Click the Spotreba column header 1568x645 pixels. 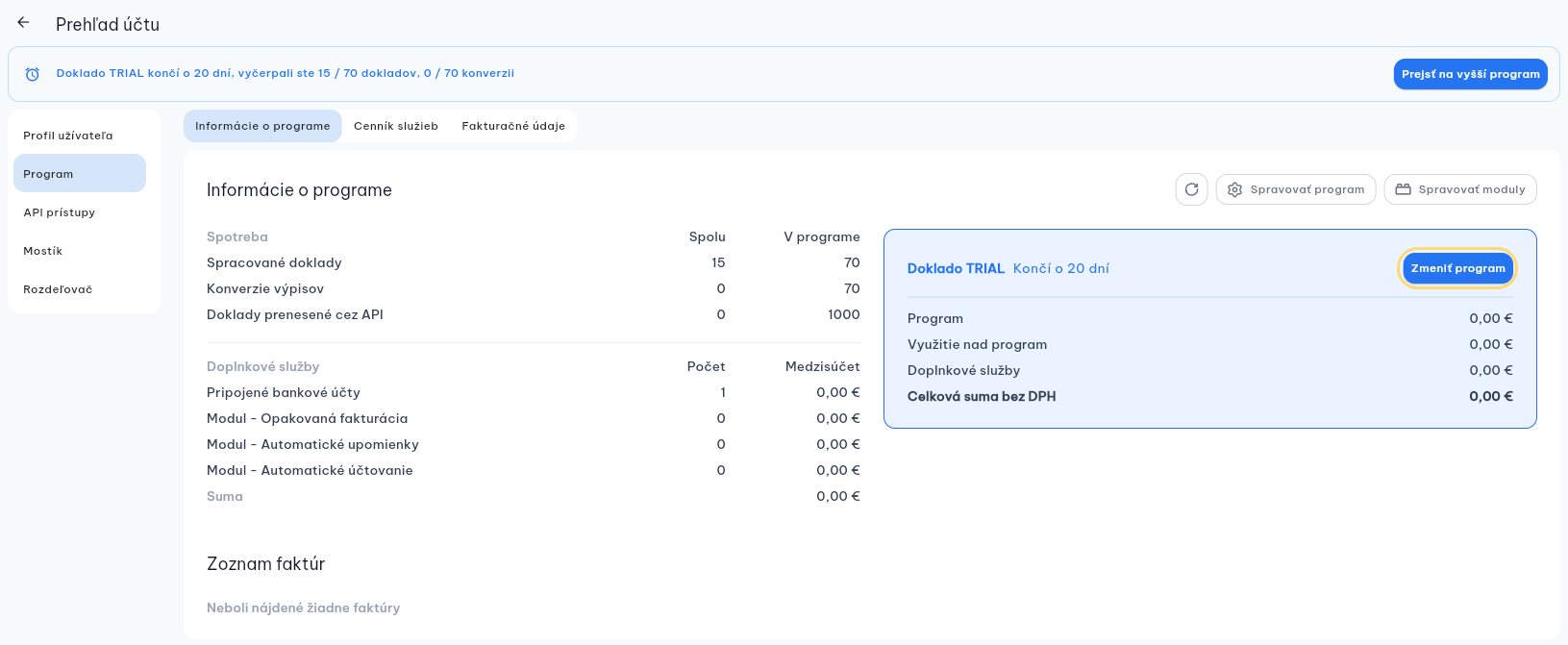237,236
